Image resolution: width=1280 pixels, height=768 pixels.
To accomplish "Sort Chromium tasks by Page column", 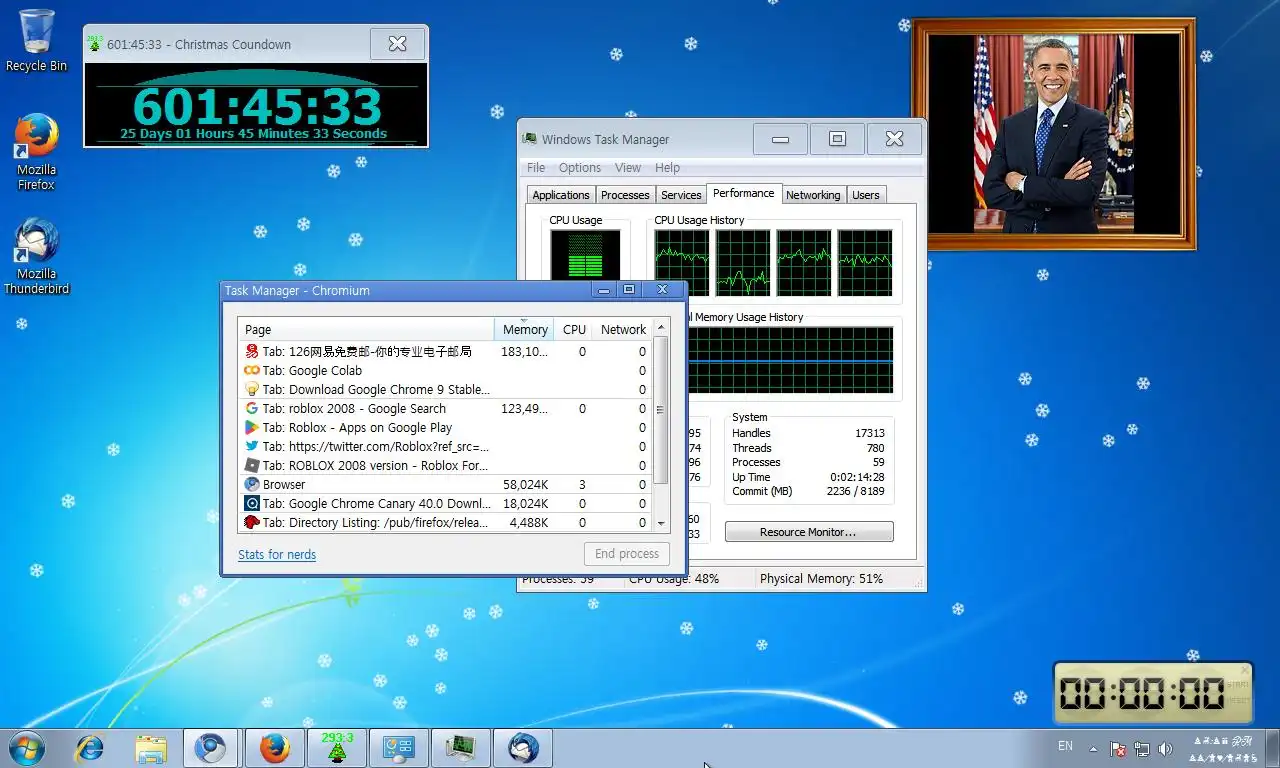I will (x=366, y=330).
